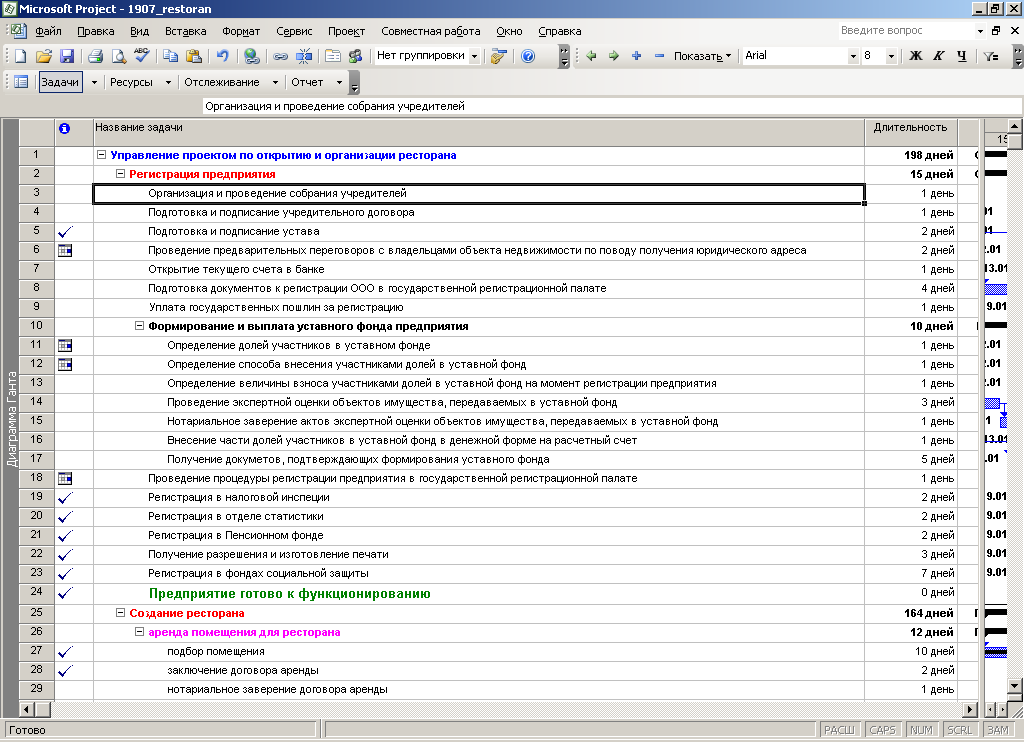Click in the 'Введите вопрос' help field
This screenshot has height=742, width=1024.
point(906,31)
